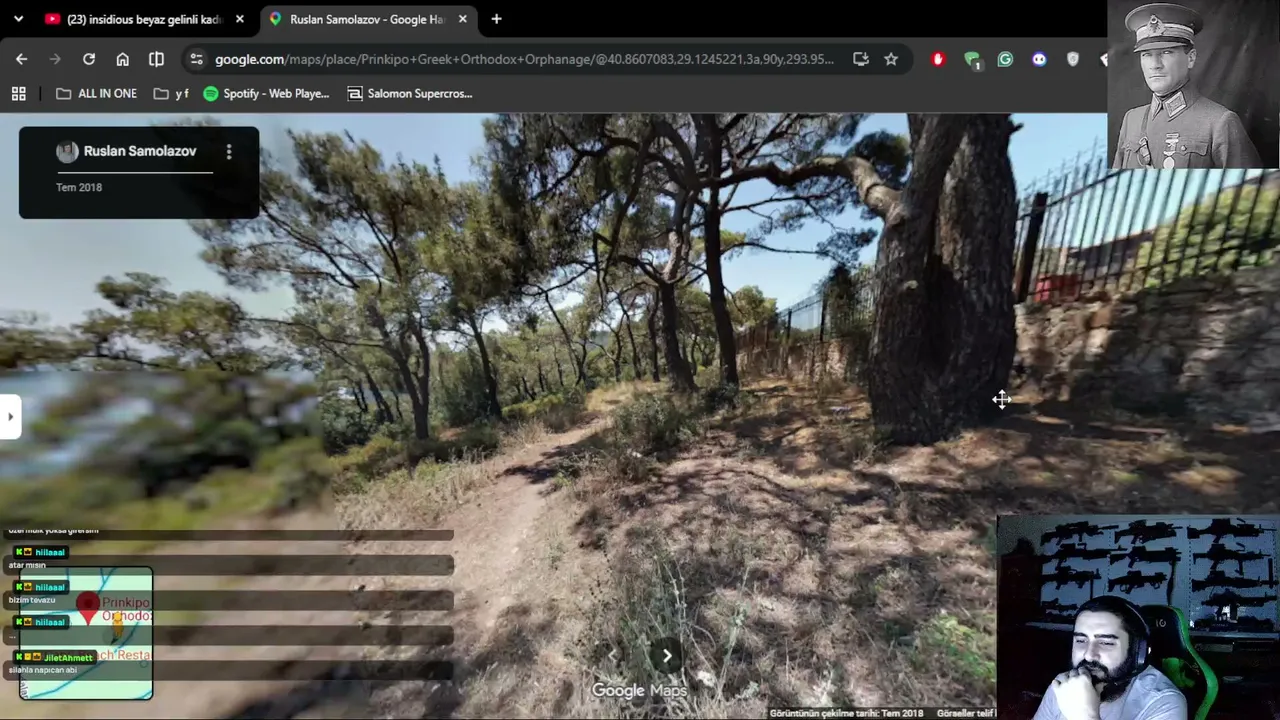The image size is (1280, 720).
Task: Open the browser home page
Action: (122, 59)
